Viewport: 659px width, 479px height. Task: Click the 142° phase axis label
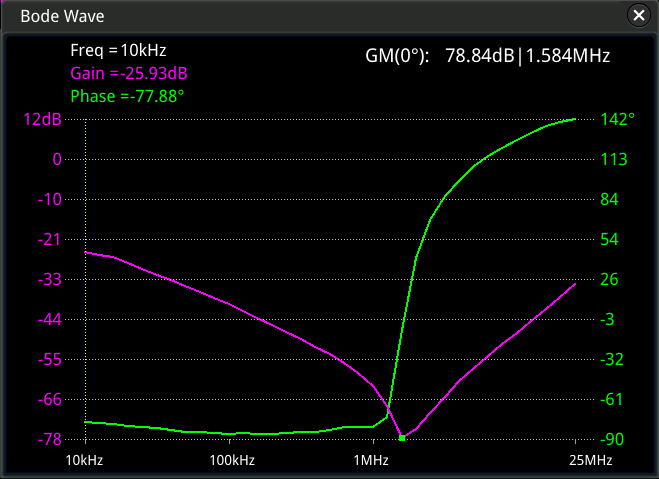tap(617, 119)
